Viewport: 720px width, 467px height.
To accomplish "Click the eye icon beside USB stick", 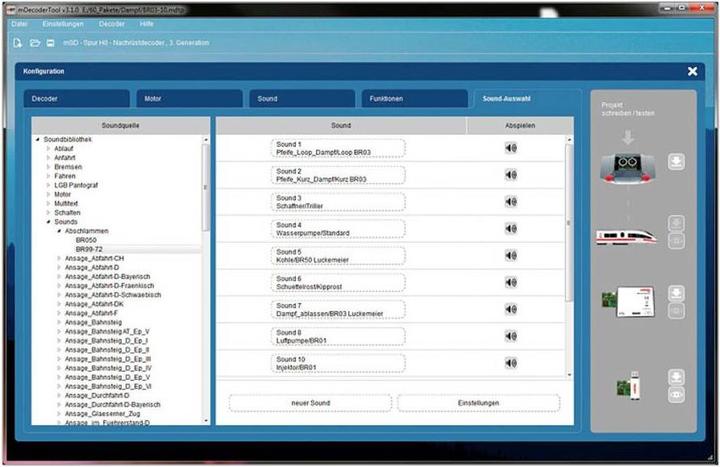I will tap(675, 394).
